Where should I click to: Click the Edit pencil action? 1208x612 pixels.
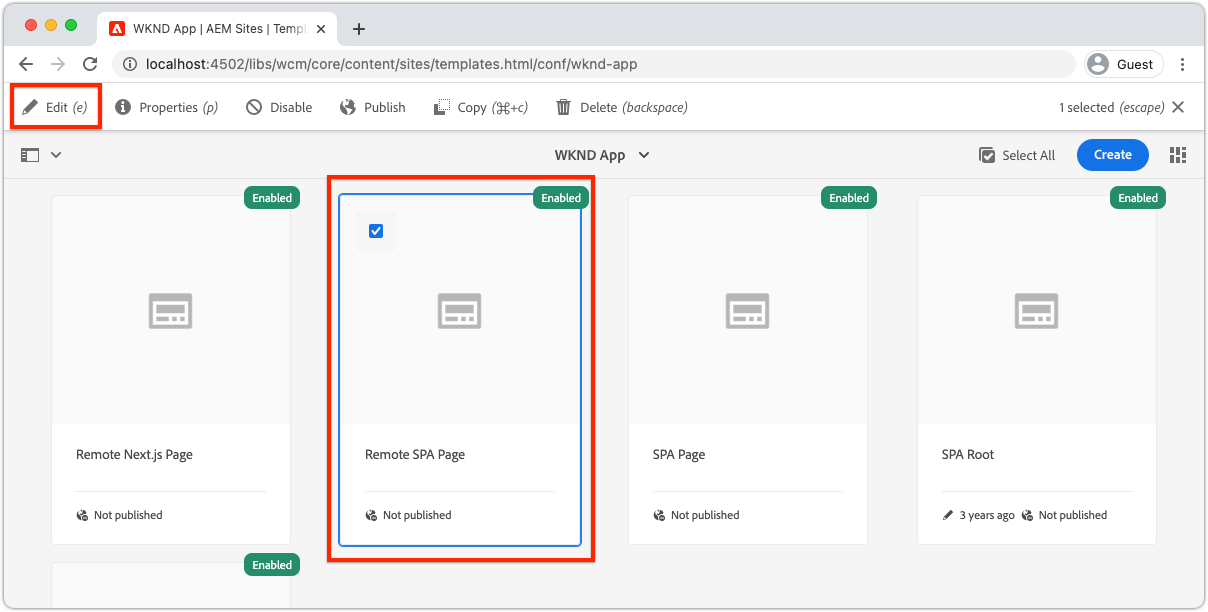tap(55, 107)
